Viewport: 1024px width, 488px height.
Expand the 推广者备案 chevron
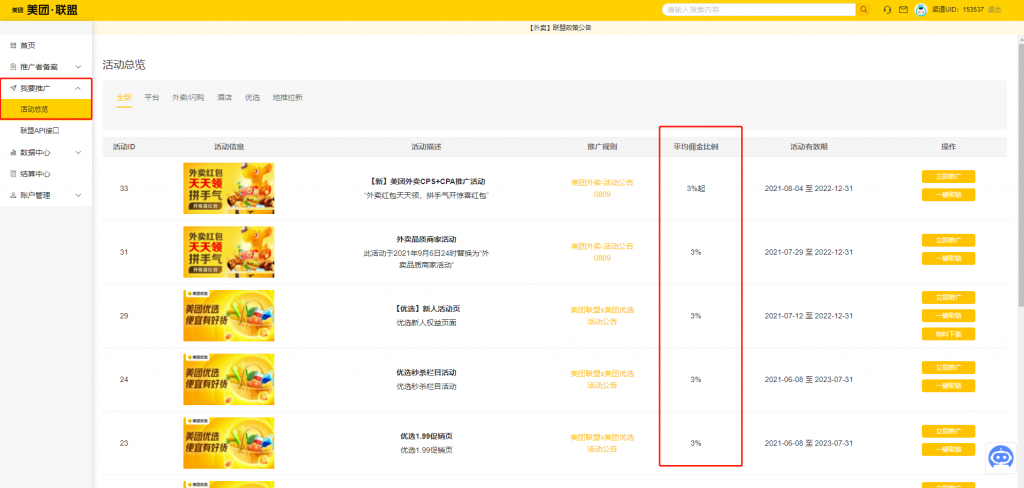point(78,67)
